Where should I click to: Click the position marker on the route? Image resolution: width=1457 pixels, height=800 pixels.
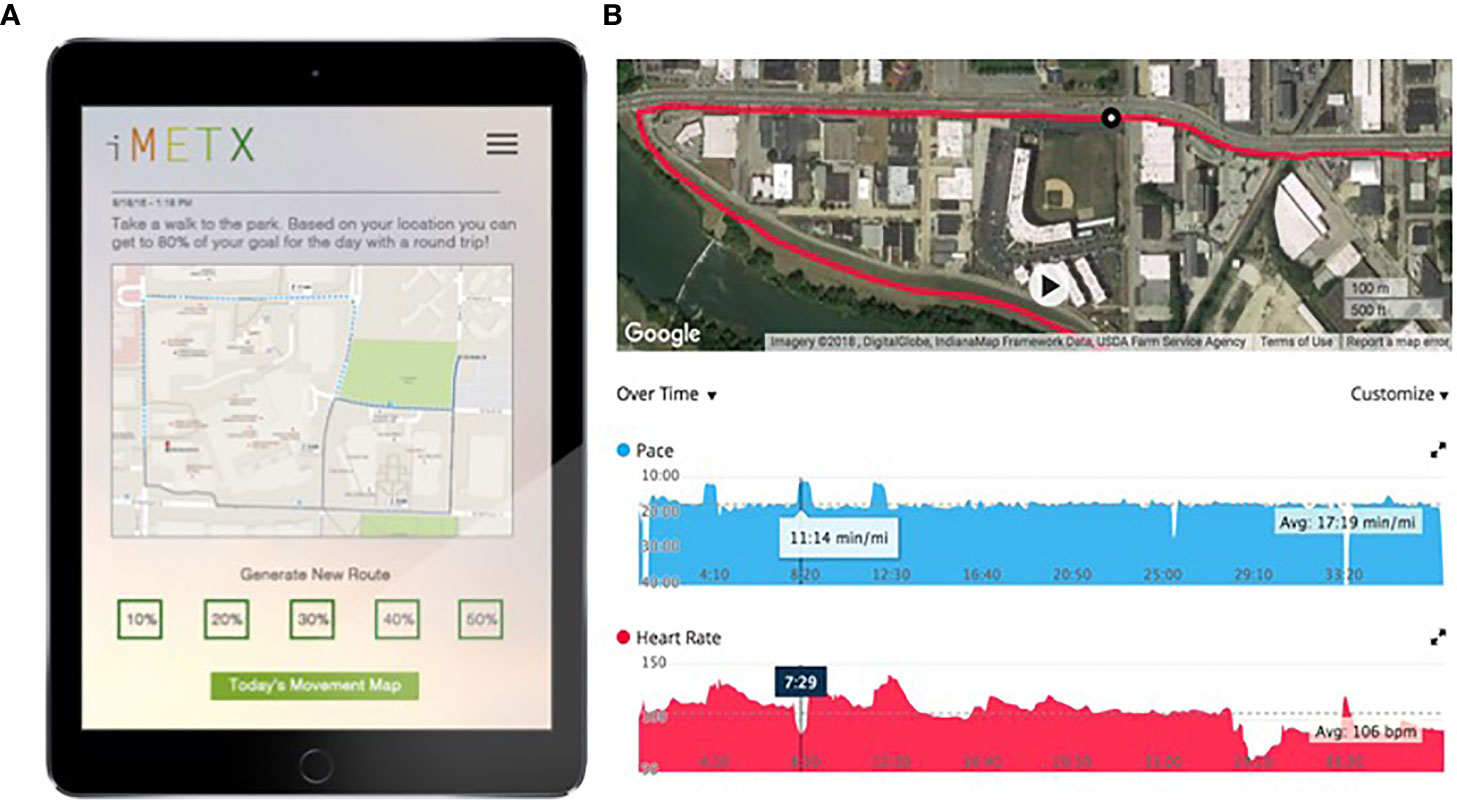point(1110,118)
